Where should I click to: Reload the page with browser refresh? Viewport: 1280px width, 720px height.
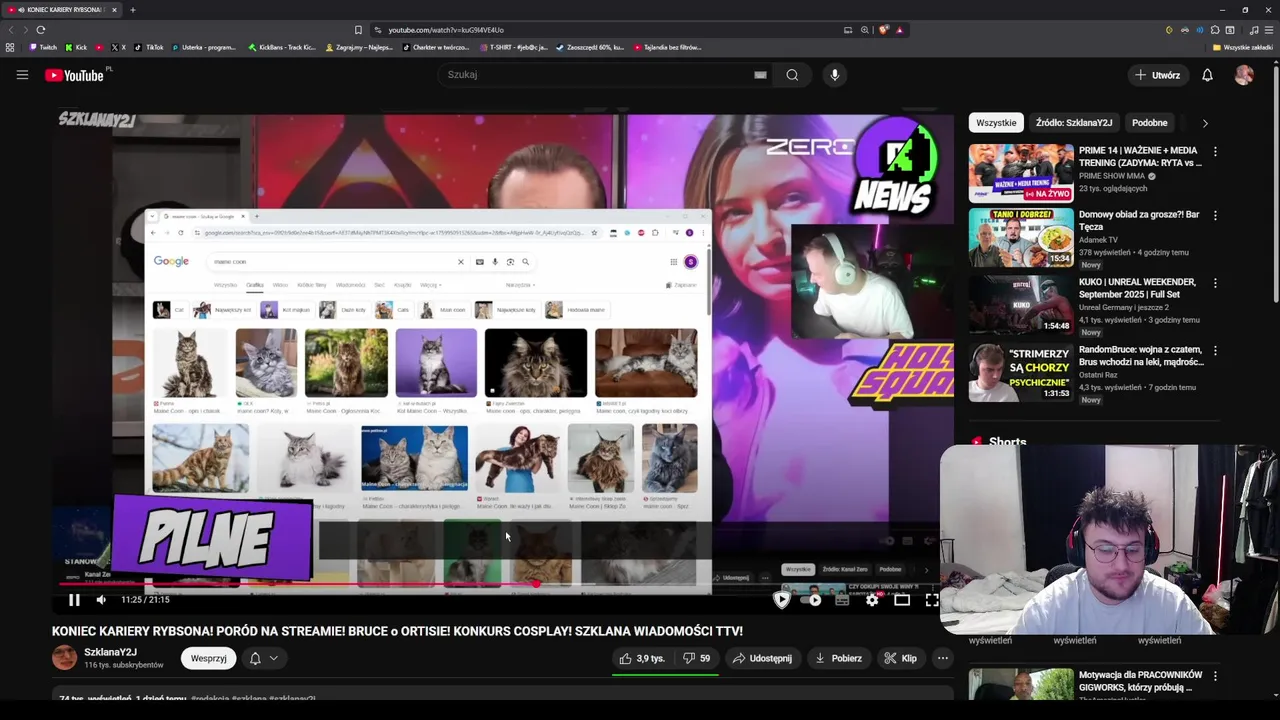pos(40,30)
